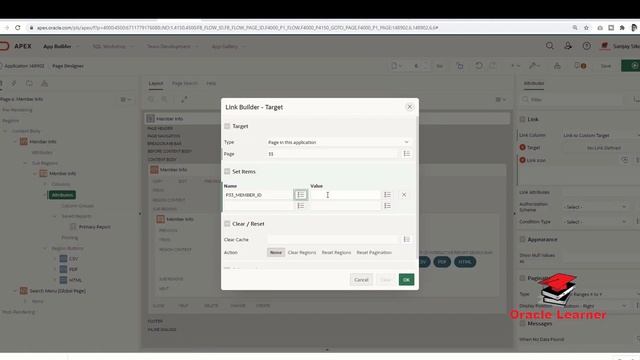The height and width of the screenshot is (360, 640).
Task: Run the page with green button
Action: click(x=631, y=66)
